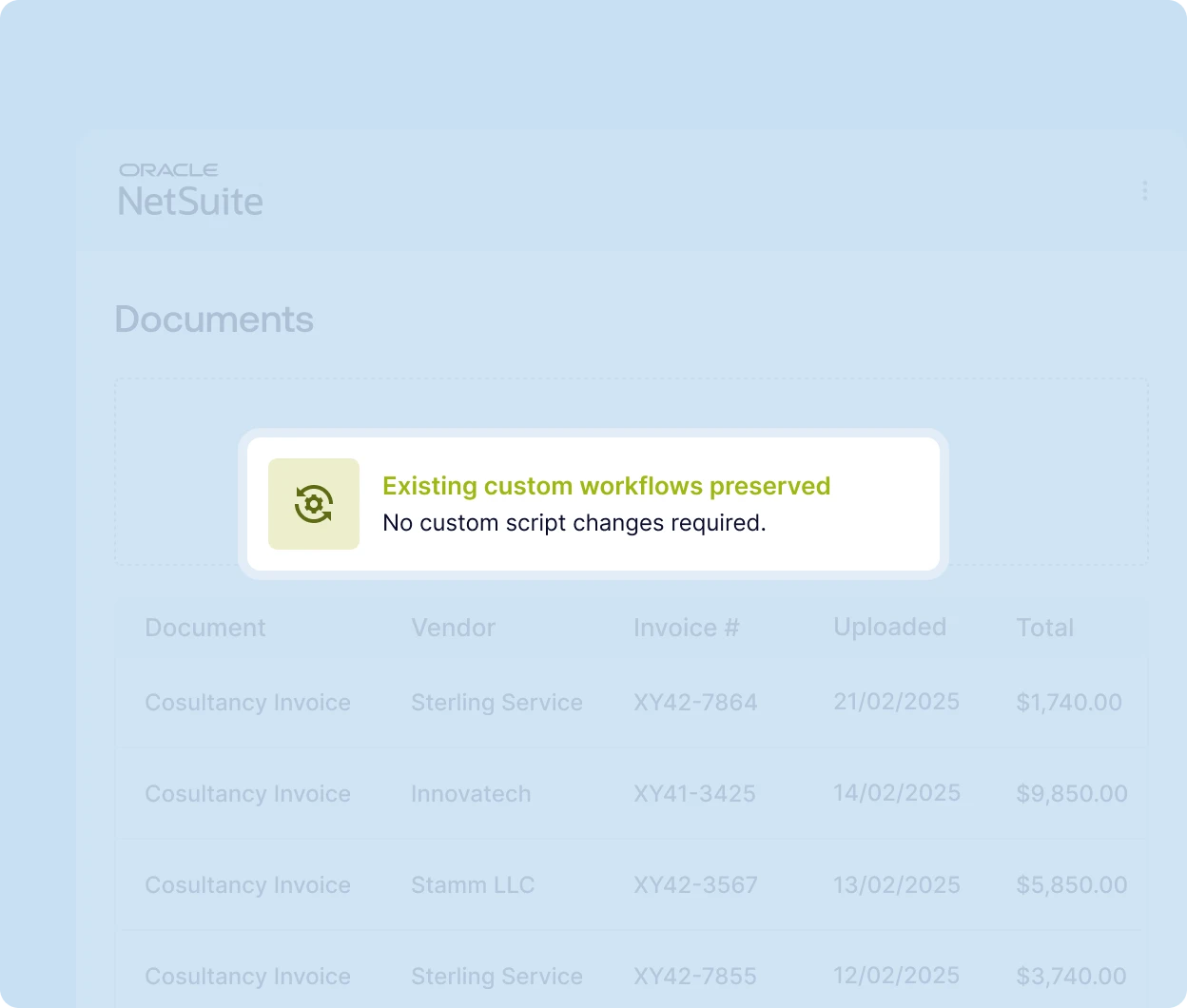1187x1008 pixels.
Task: Open invoice number XY41-3425
Action: point(694,794)
